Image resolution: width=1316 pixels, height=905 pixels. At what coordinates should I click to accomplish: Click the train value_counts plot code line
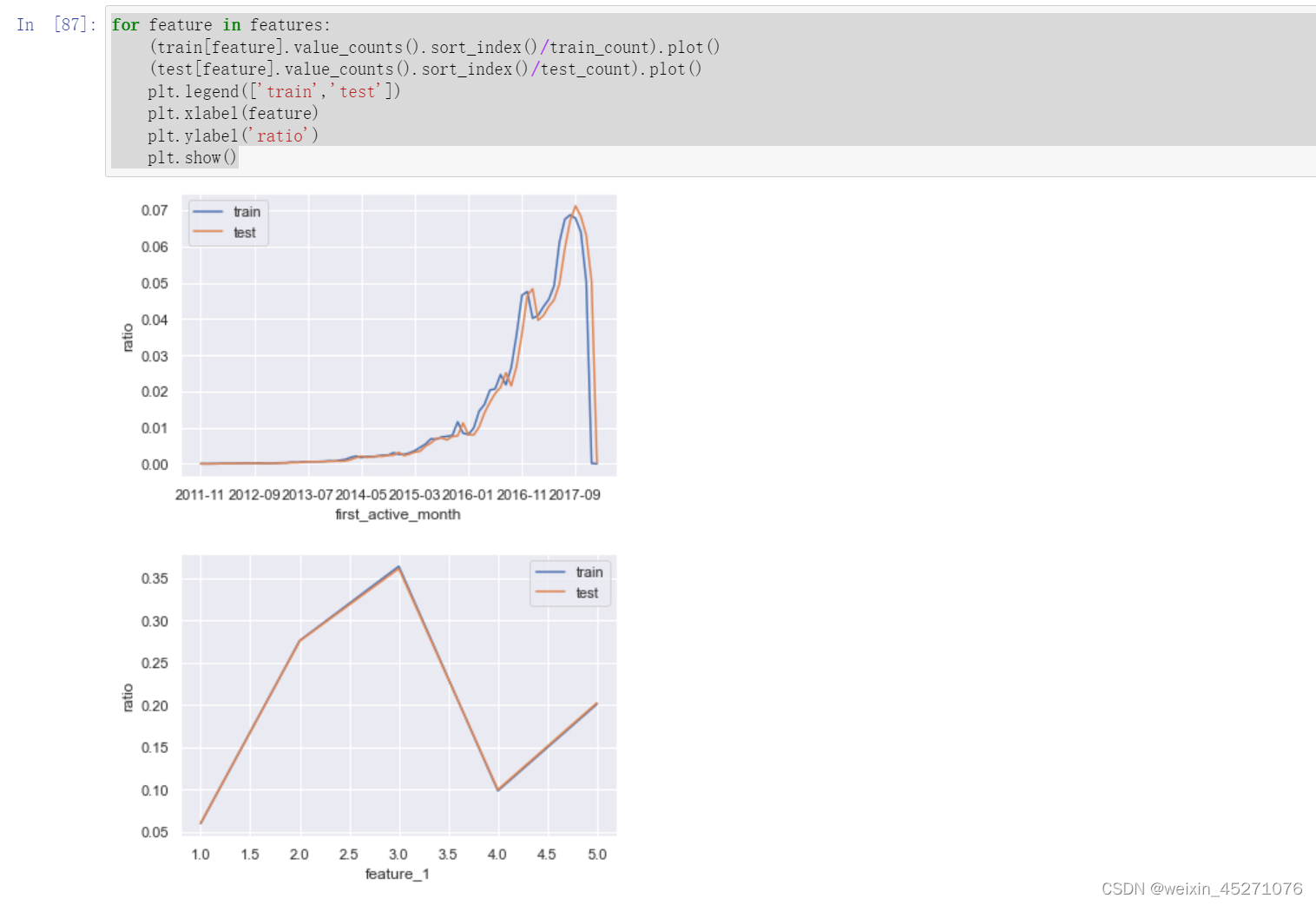[434, 47]
